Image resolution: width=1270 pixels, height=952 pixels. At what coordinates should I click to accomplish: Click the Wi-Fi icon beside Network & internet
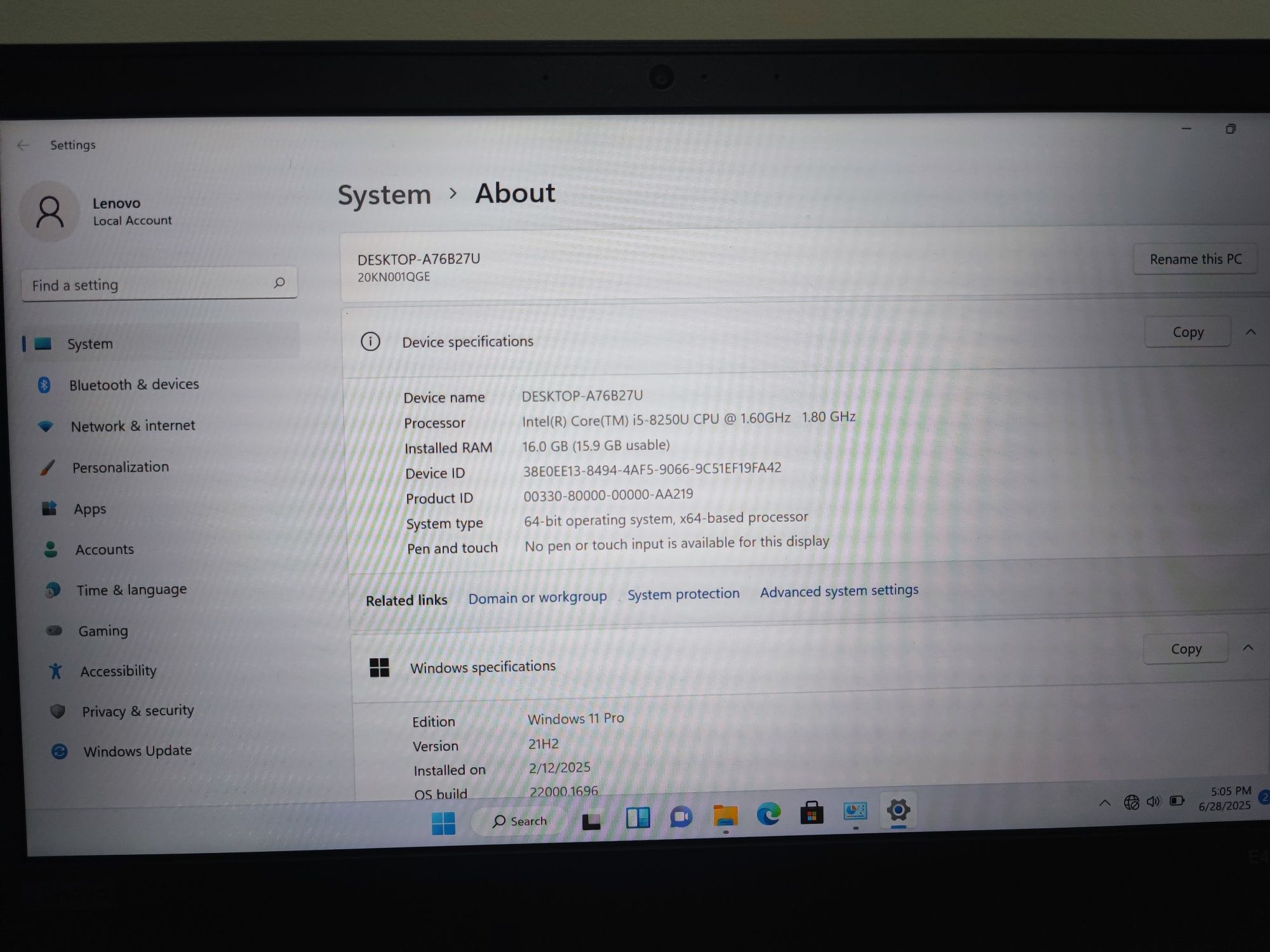tap(46, 426)
